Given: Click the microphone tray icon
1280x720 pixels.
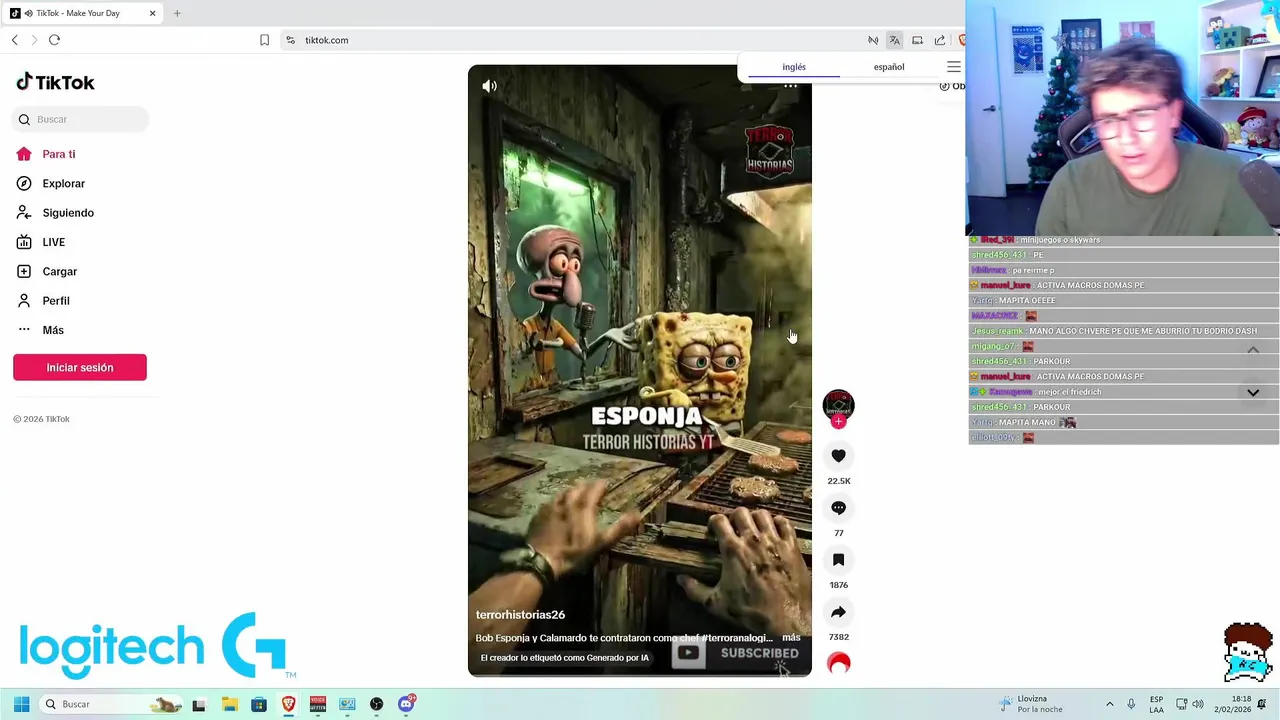Looking at the screenshot, I should click(x=1131, y=704).
